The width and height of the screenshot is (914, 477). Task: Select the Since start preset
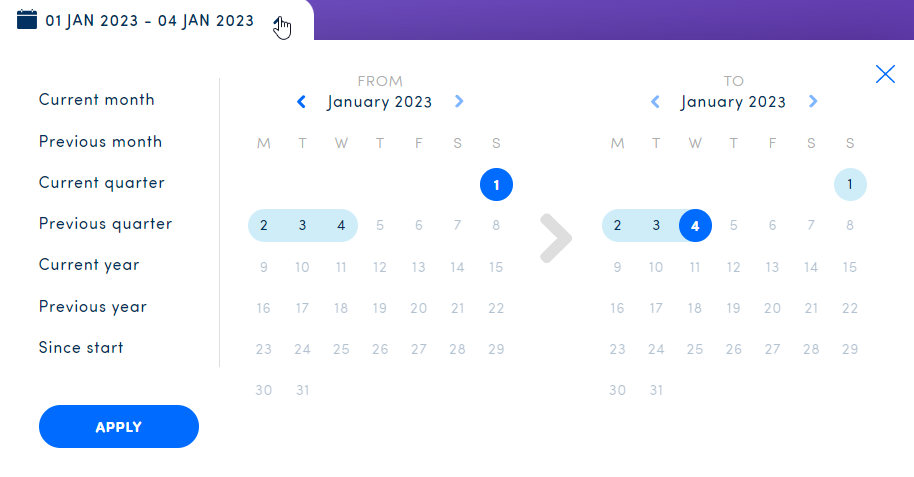coord(81,348)
